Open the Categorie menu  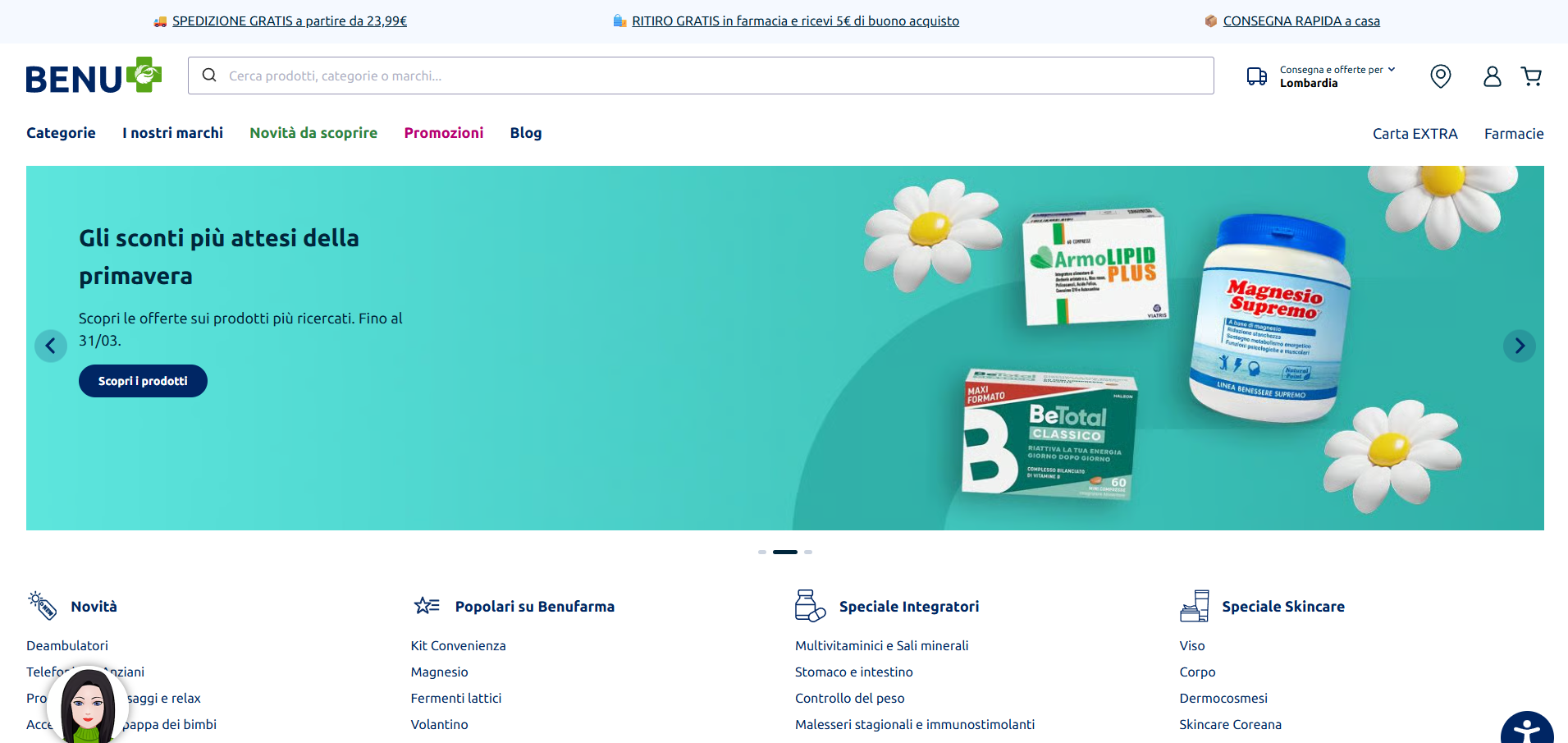tap(61, 133)
